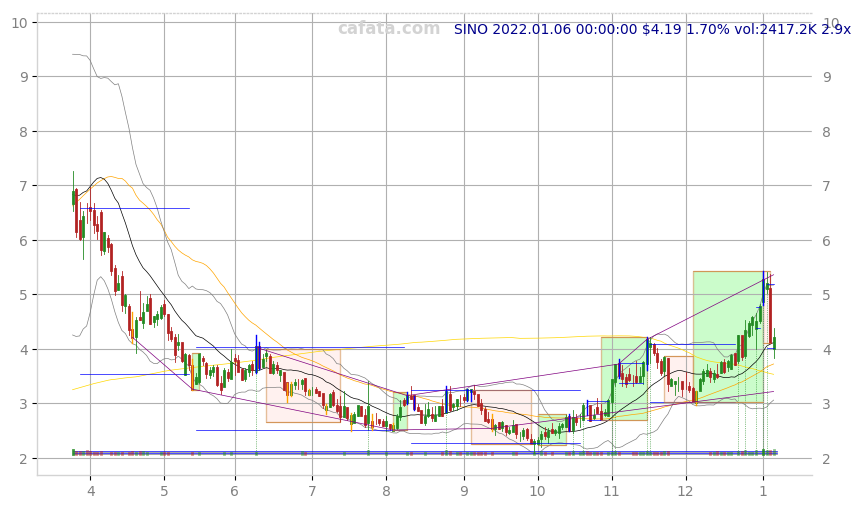Click the left axis price label 3
The image size is (861, 509).
click(24, 404)
